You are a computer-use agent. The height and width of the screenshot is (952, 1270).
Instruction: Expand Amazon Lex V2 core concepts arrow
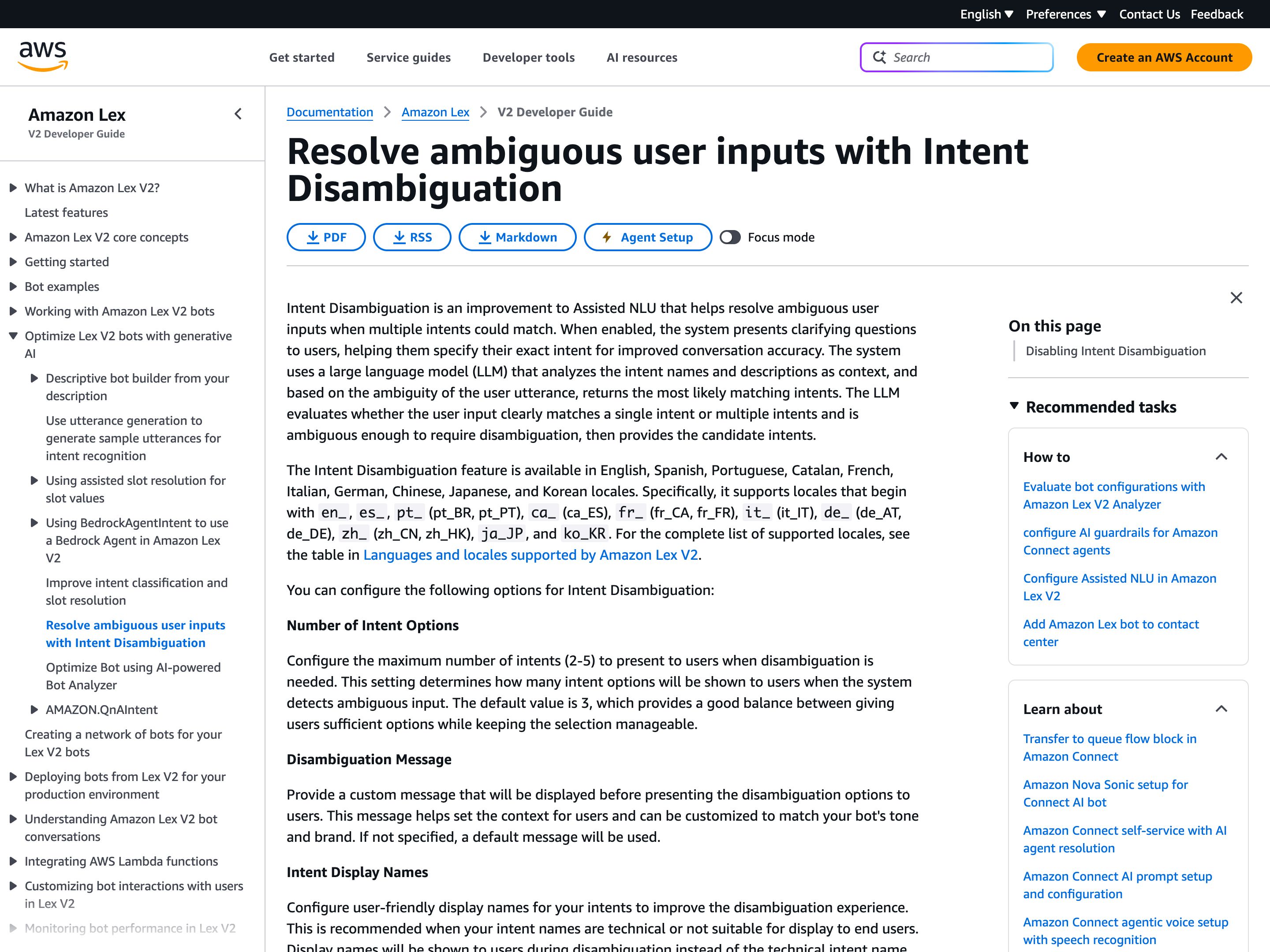click(13, 237)
